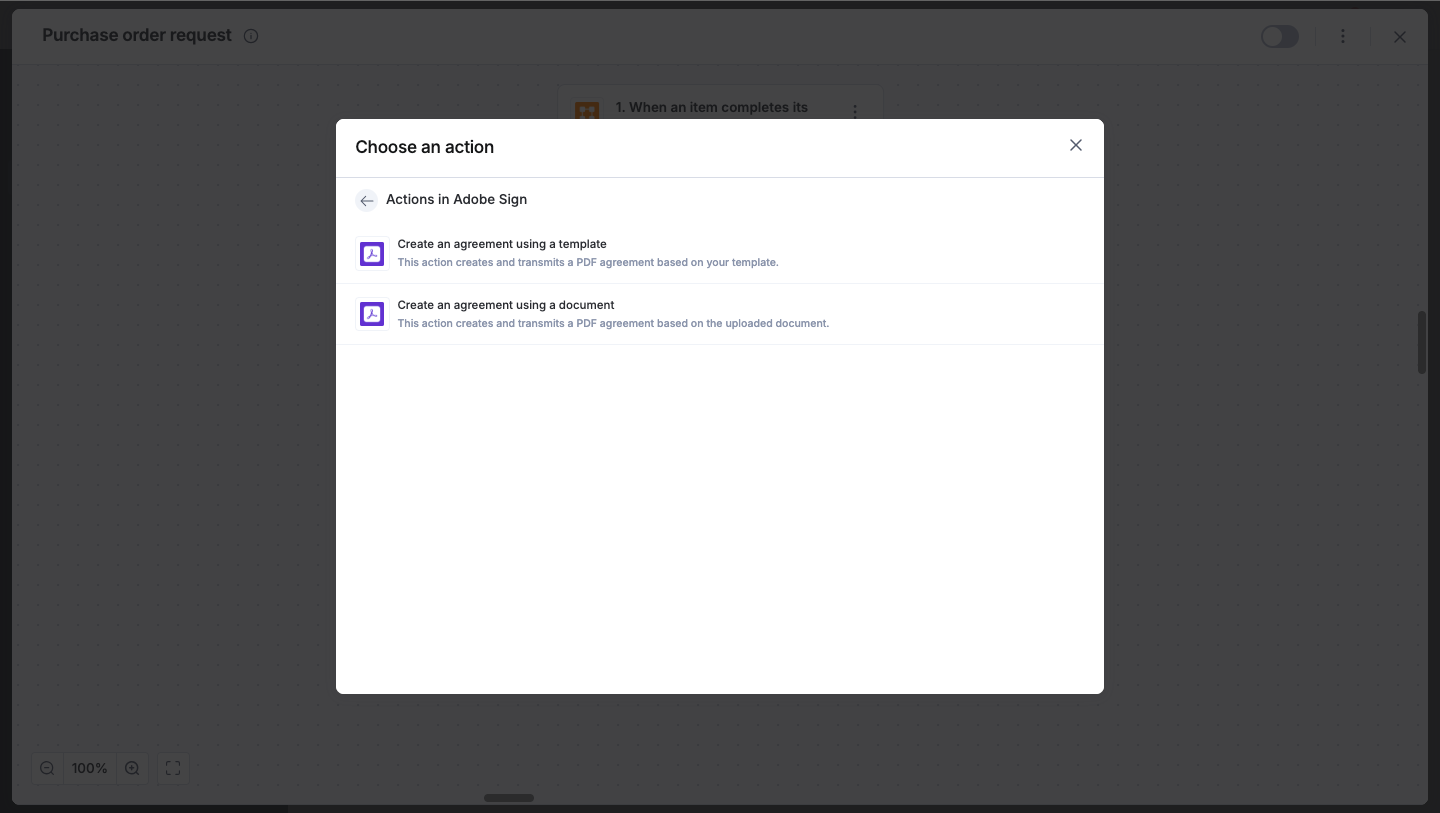Viewport: 1440px width, 813px height.
Task: Click the vertical scrollbar on the right edge
Action: tap(1422, 342)
